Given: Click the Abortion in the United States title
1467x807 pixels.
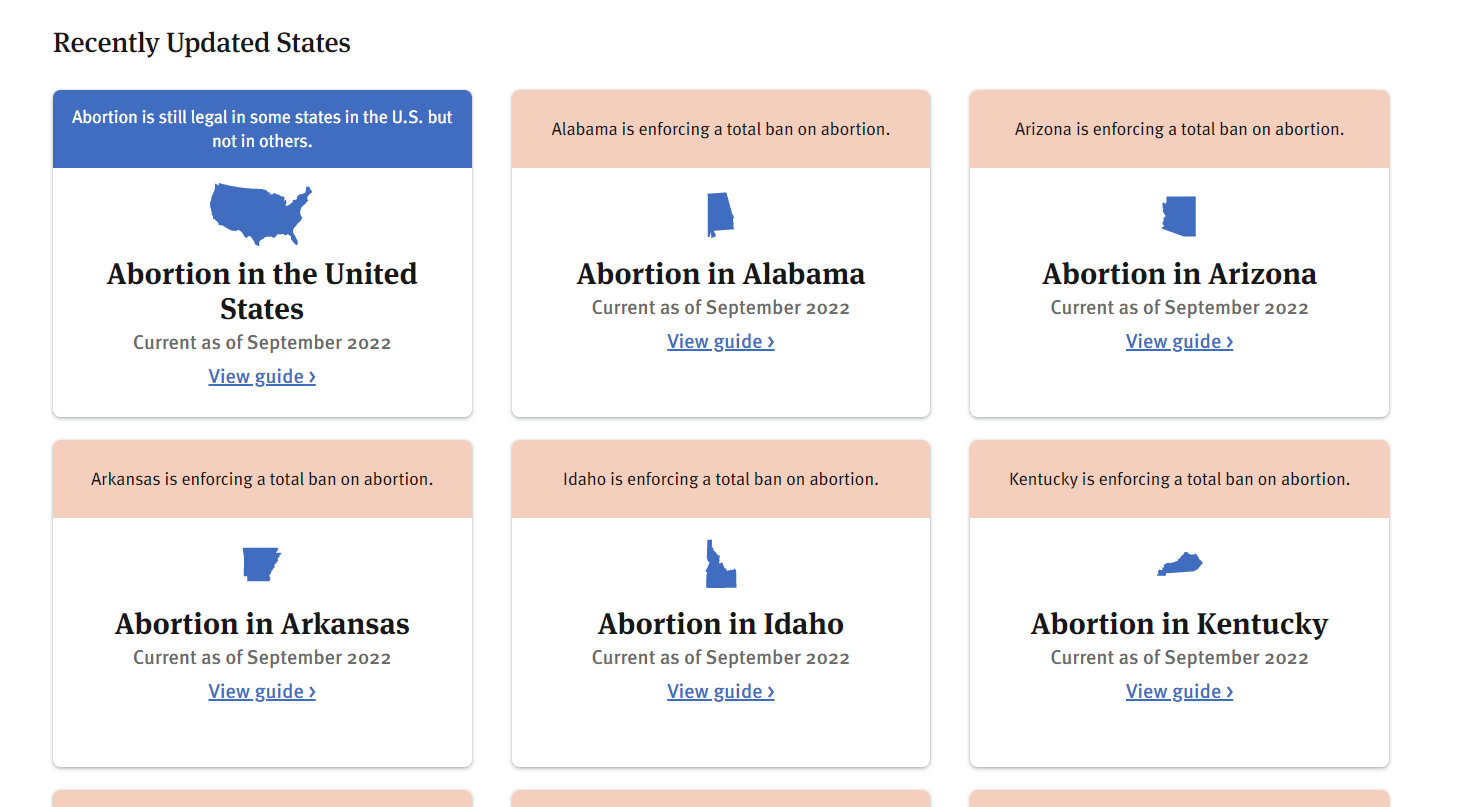Looking at the screenshot, I should point(261,291).
